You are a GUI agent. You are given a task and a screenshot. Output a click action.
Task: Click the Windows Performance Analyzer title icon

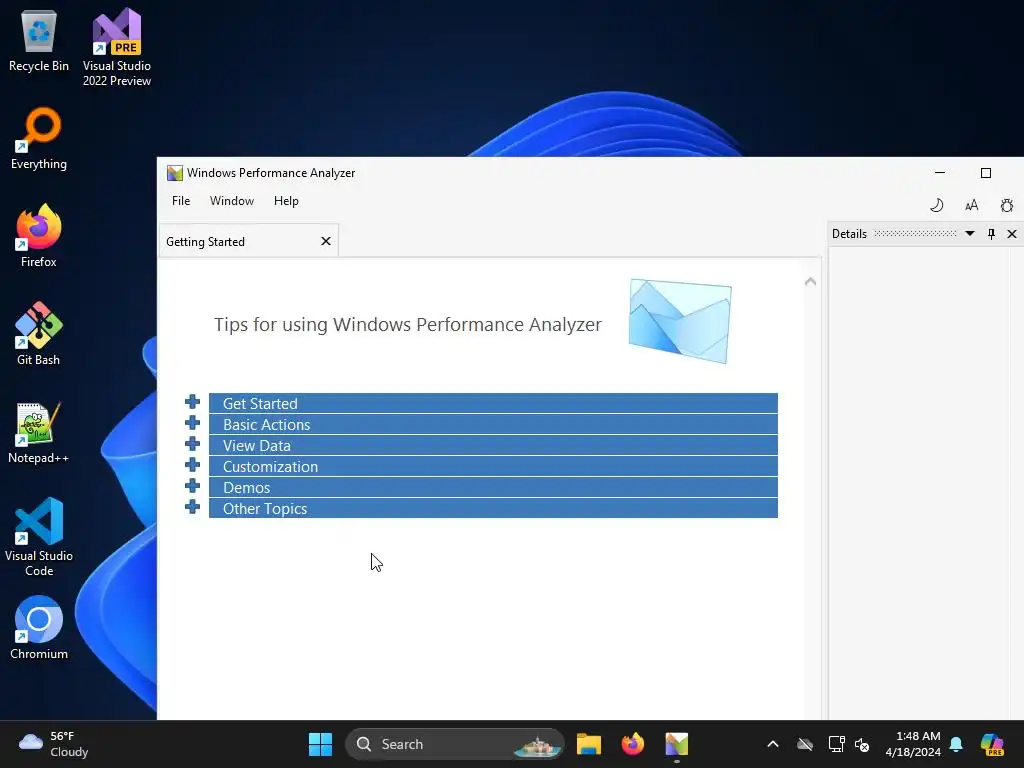[174, 172]
